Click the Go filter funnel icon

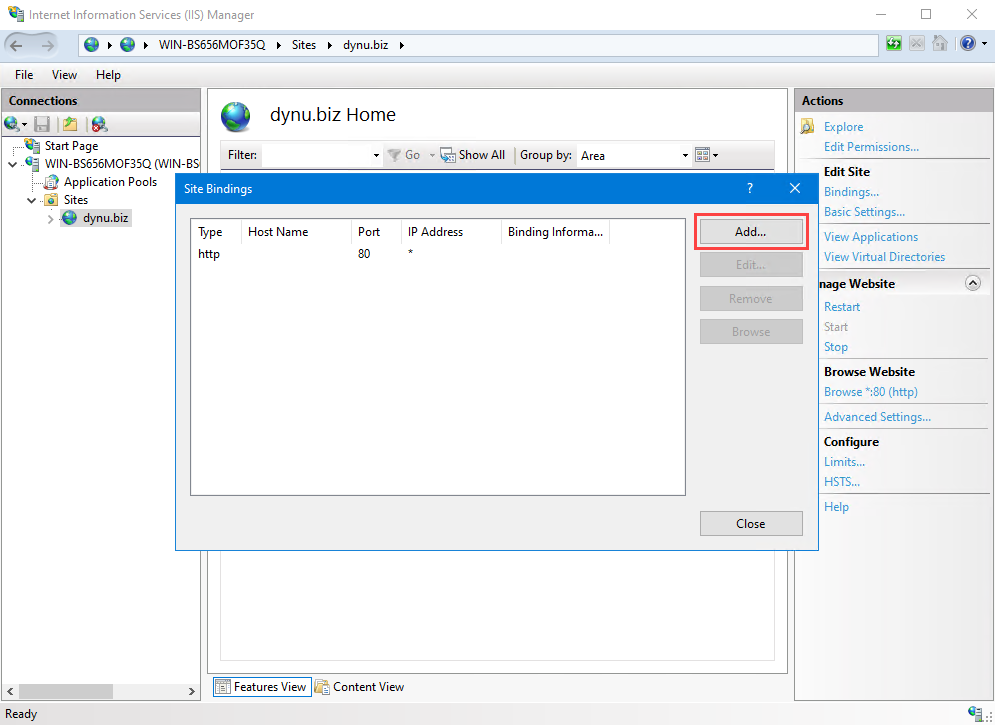tap(394, 155)
